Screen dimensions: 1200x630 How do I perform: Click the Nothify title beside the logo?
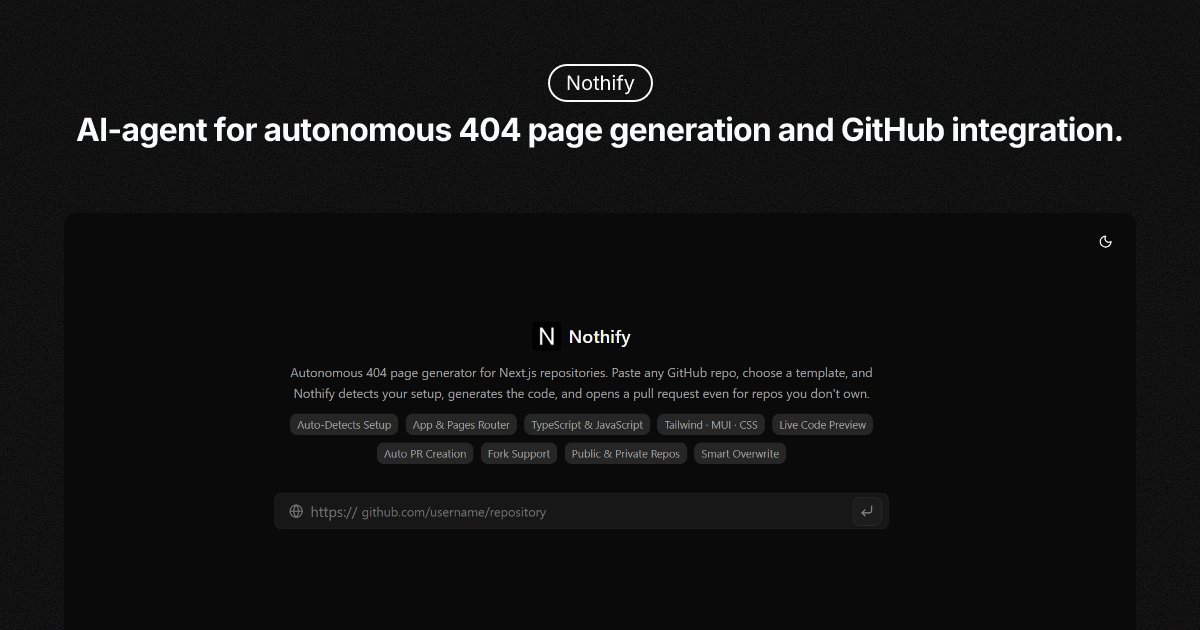599,337
